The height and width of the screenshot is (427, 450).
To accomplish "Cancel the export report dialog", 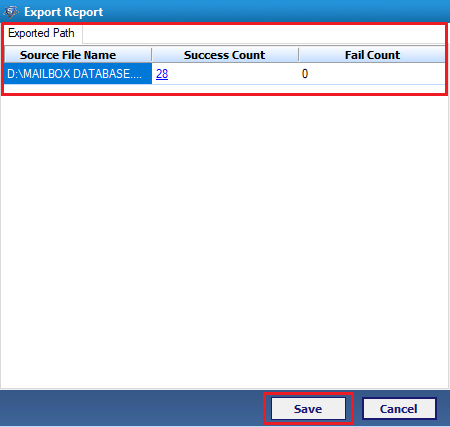I will (399, 409).
